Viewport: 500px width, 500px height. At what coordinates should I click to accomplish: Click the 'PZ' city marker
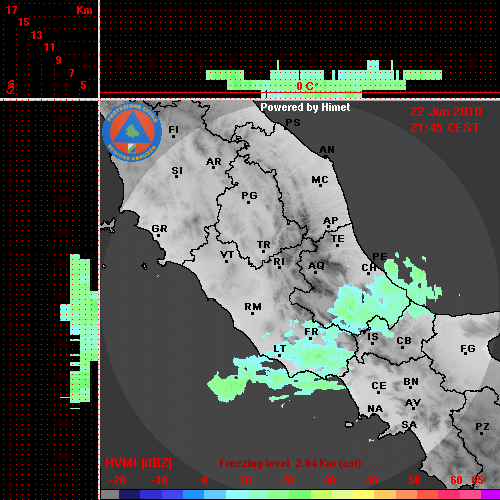point(482,428)
